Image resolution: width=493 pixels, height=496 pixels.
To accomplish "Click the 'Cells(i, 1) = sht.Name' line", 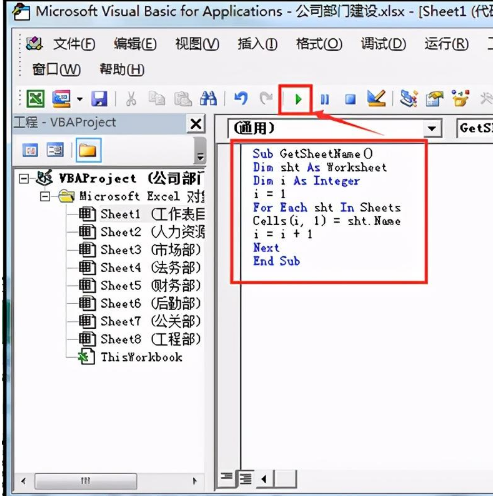I will pyautogui.click(x=327, y=221).
